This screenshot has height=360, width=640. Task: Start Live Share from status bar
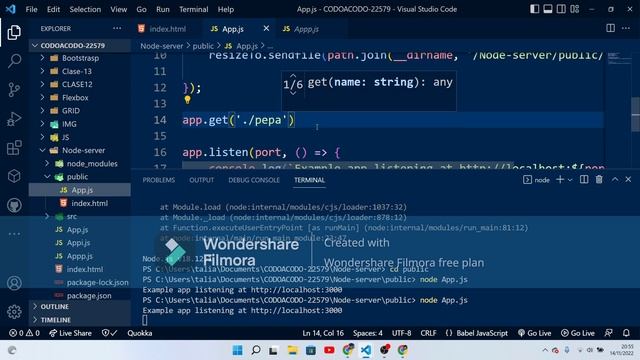tap(70, 333)
